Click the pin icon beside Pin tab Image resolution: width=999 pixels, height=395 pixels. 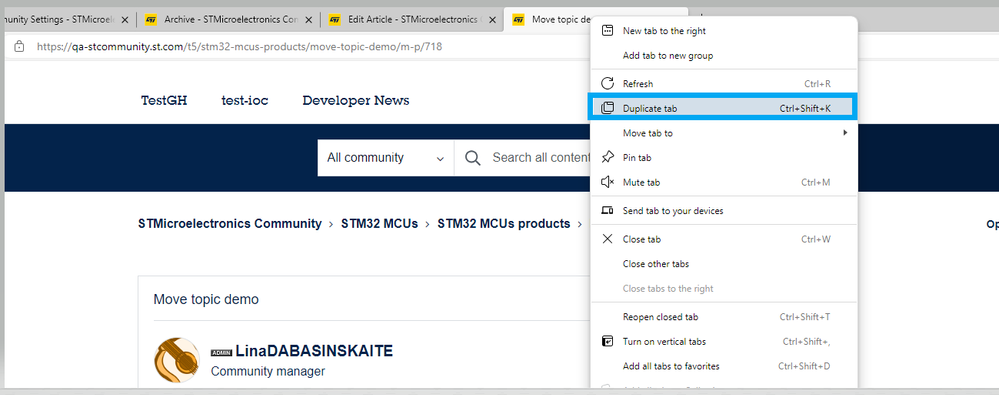click(x=608, y=157)
